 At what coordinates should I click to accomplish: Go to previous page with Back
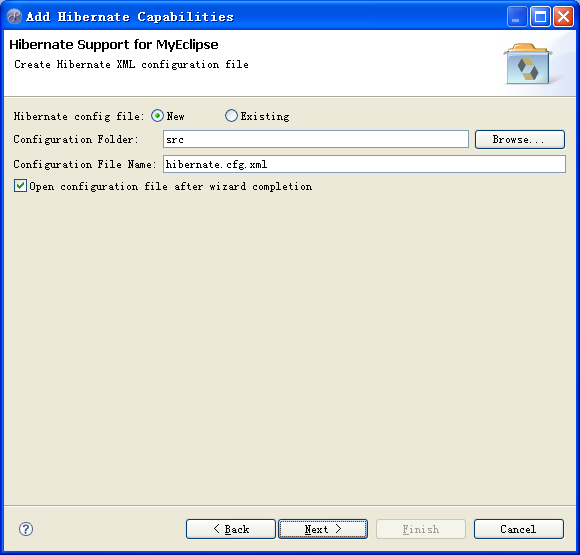point(231,529)
